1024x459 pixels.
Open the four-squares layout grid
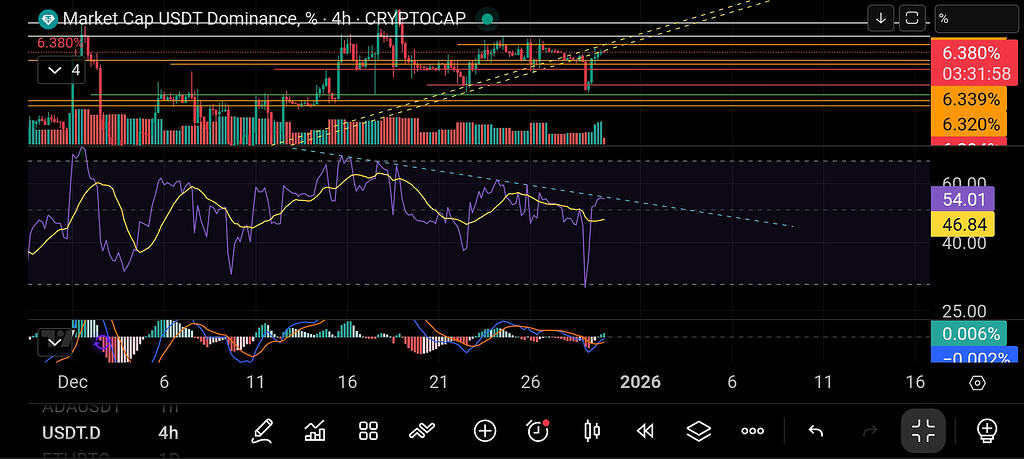click(368, 431)
